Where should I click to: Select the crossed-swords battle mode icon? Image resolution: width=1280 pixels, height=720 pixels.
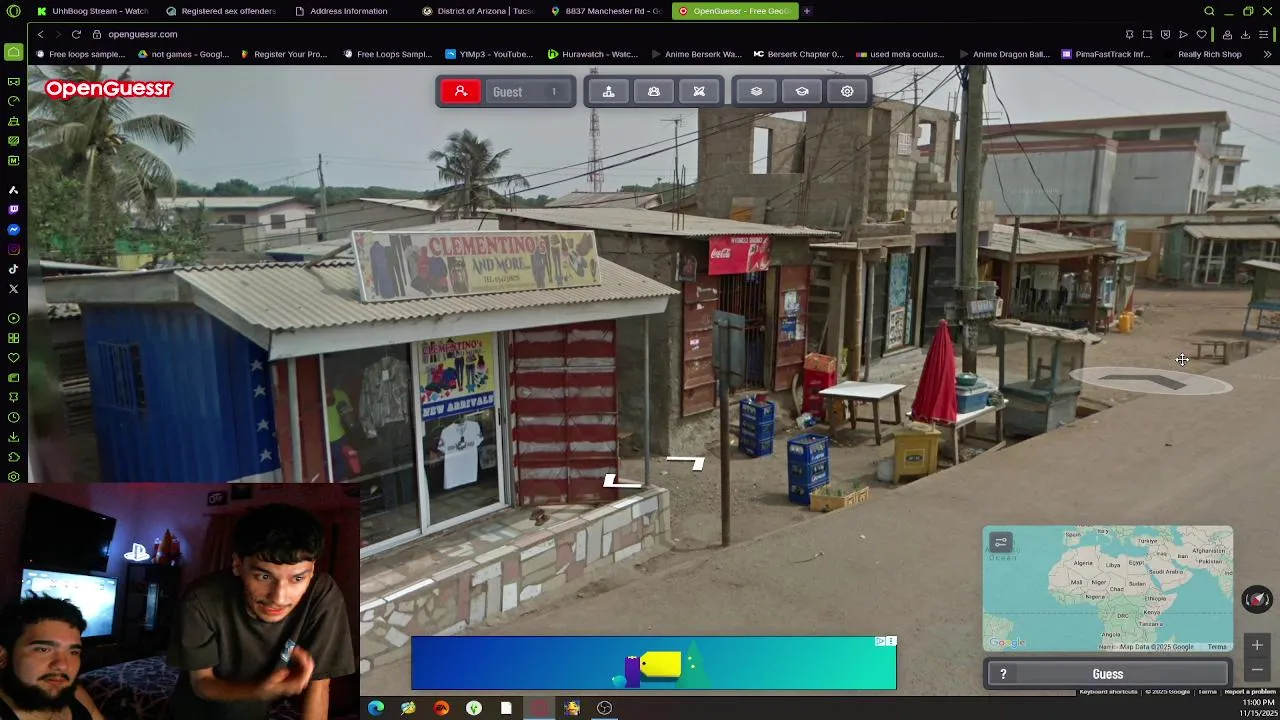699,91
